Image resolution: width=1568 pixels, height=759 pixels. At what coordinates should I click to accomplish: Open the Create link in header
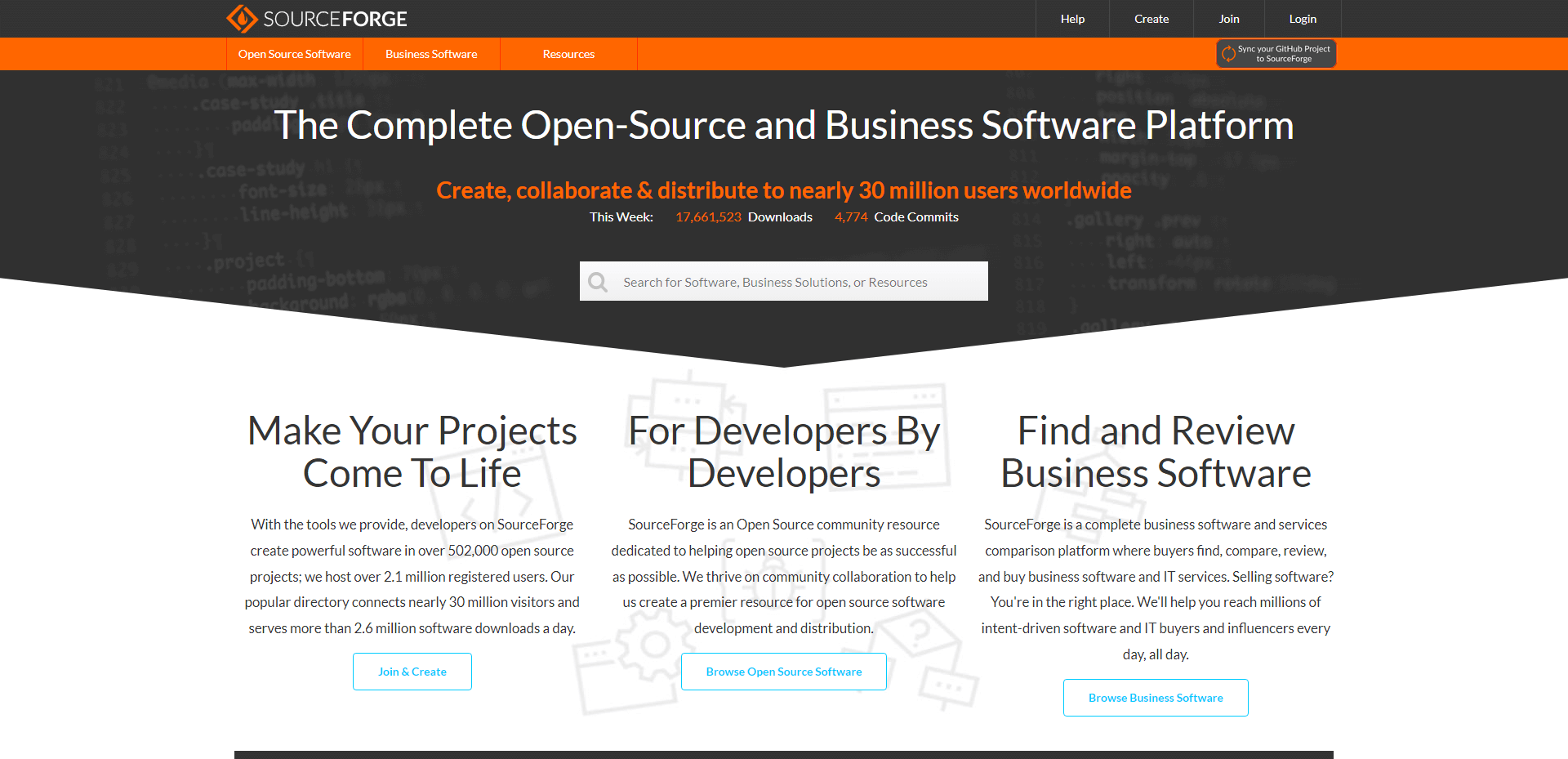[x=1151, y=19]
